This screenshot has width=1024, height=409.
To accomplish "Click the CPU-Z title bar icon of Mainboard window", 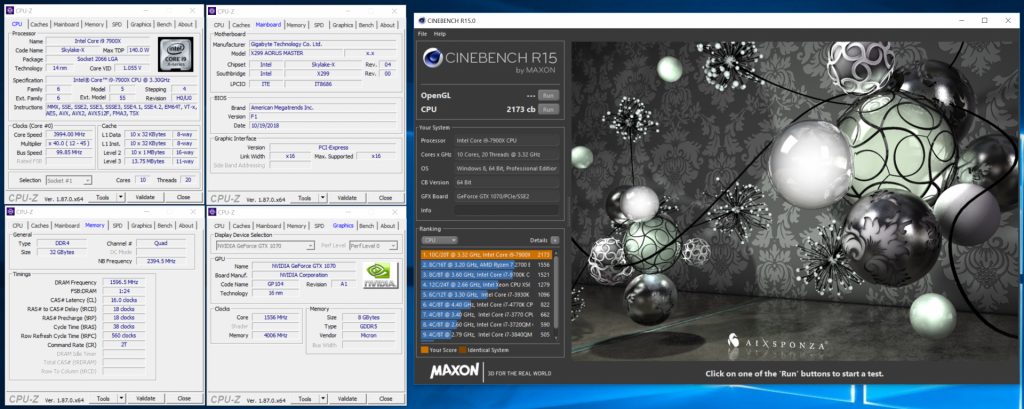I will 214,9.
